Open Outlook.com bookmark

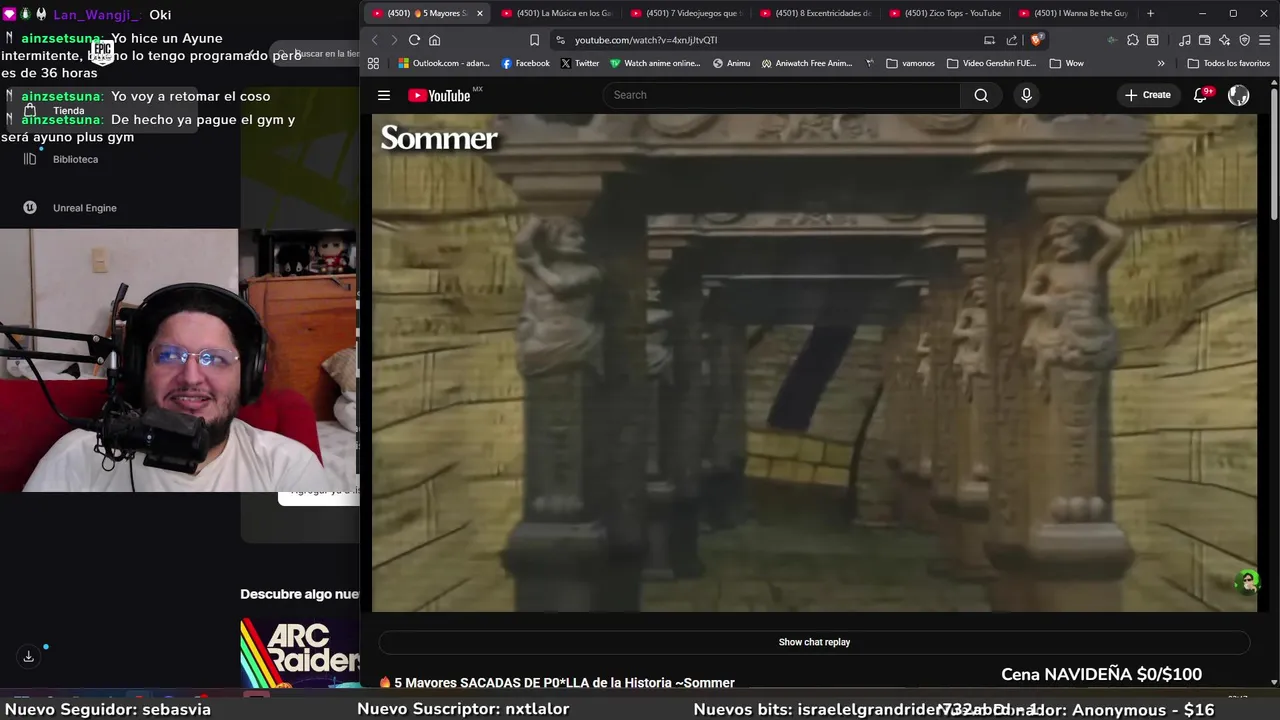443,63
